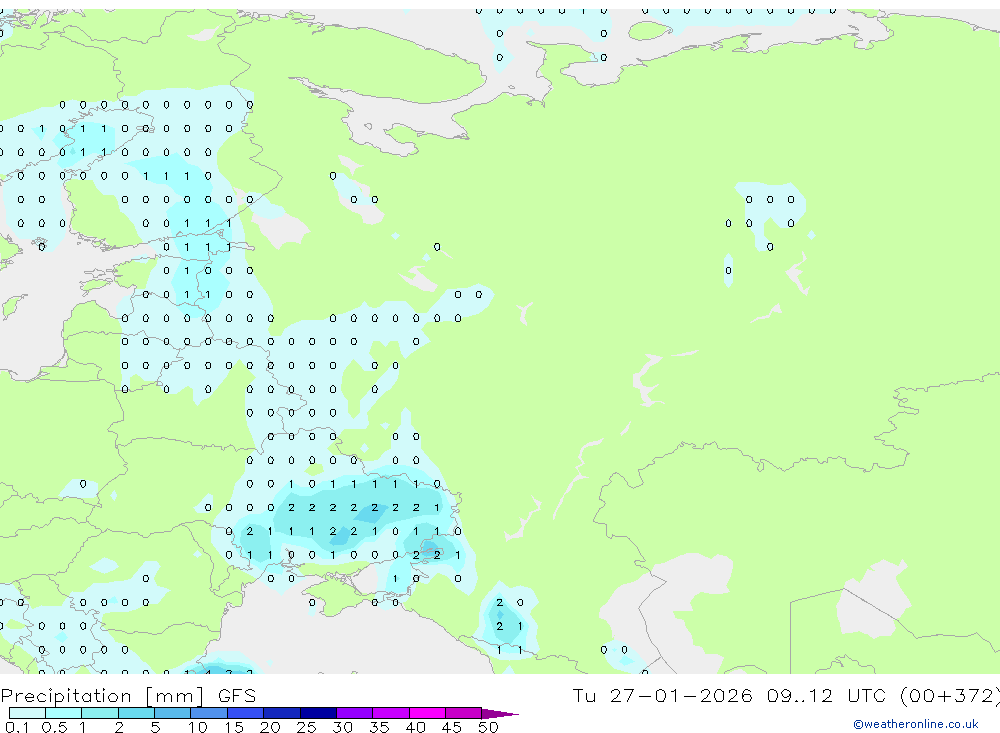
Task: Click the '50' legend scale label
Action: point(488,727)
